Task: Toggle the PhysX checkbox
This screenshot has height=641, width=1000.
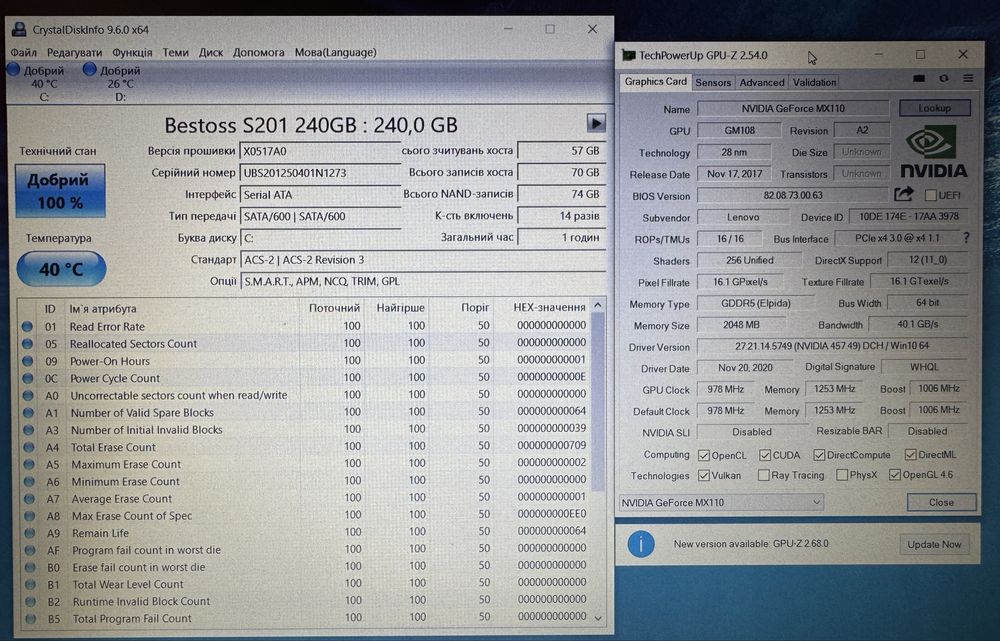Action: click(842, 475)
